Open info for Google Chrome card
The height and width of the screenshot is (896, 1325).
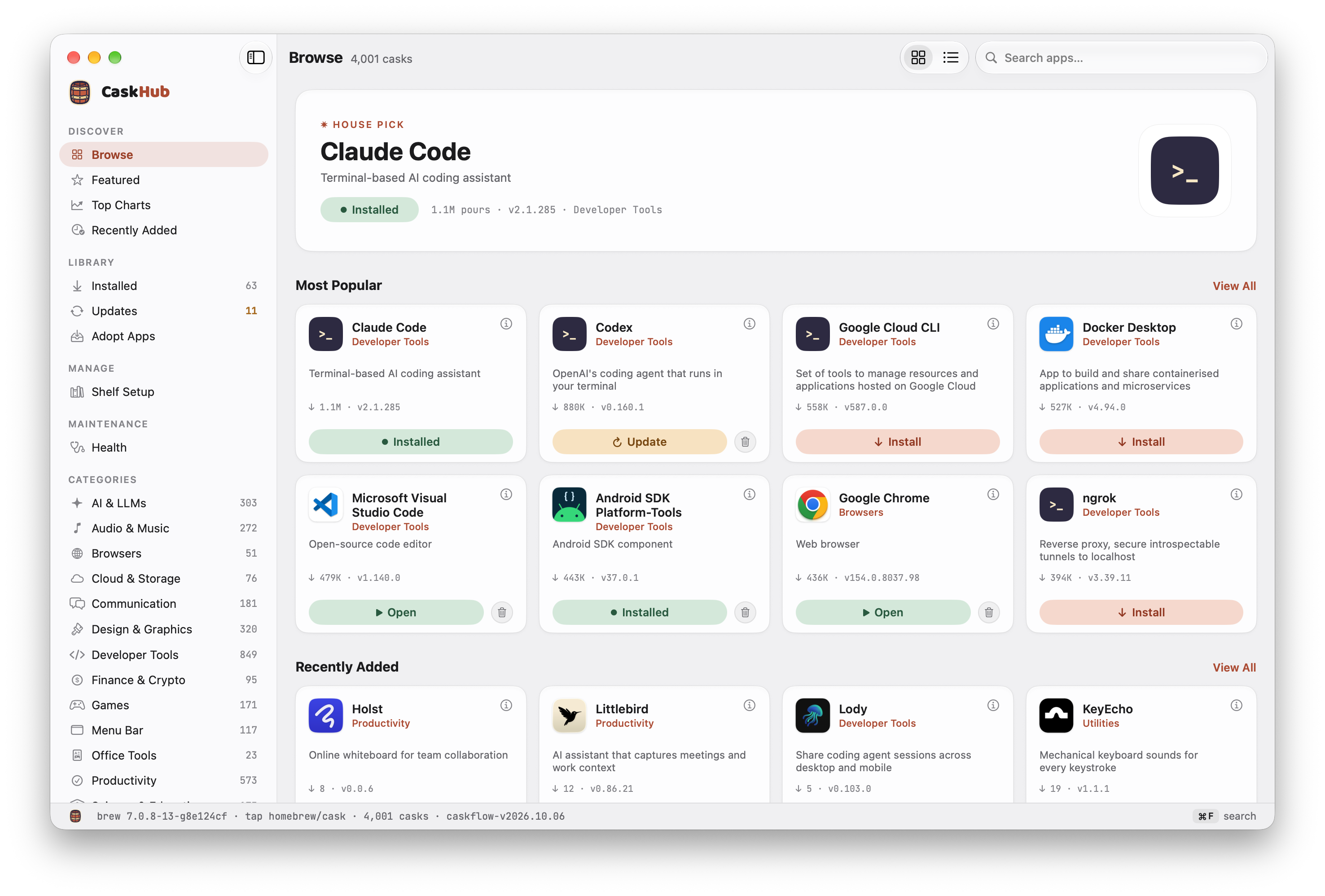(992, 495)
